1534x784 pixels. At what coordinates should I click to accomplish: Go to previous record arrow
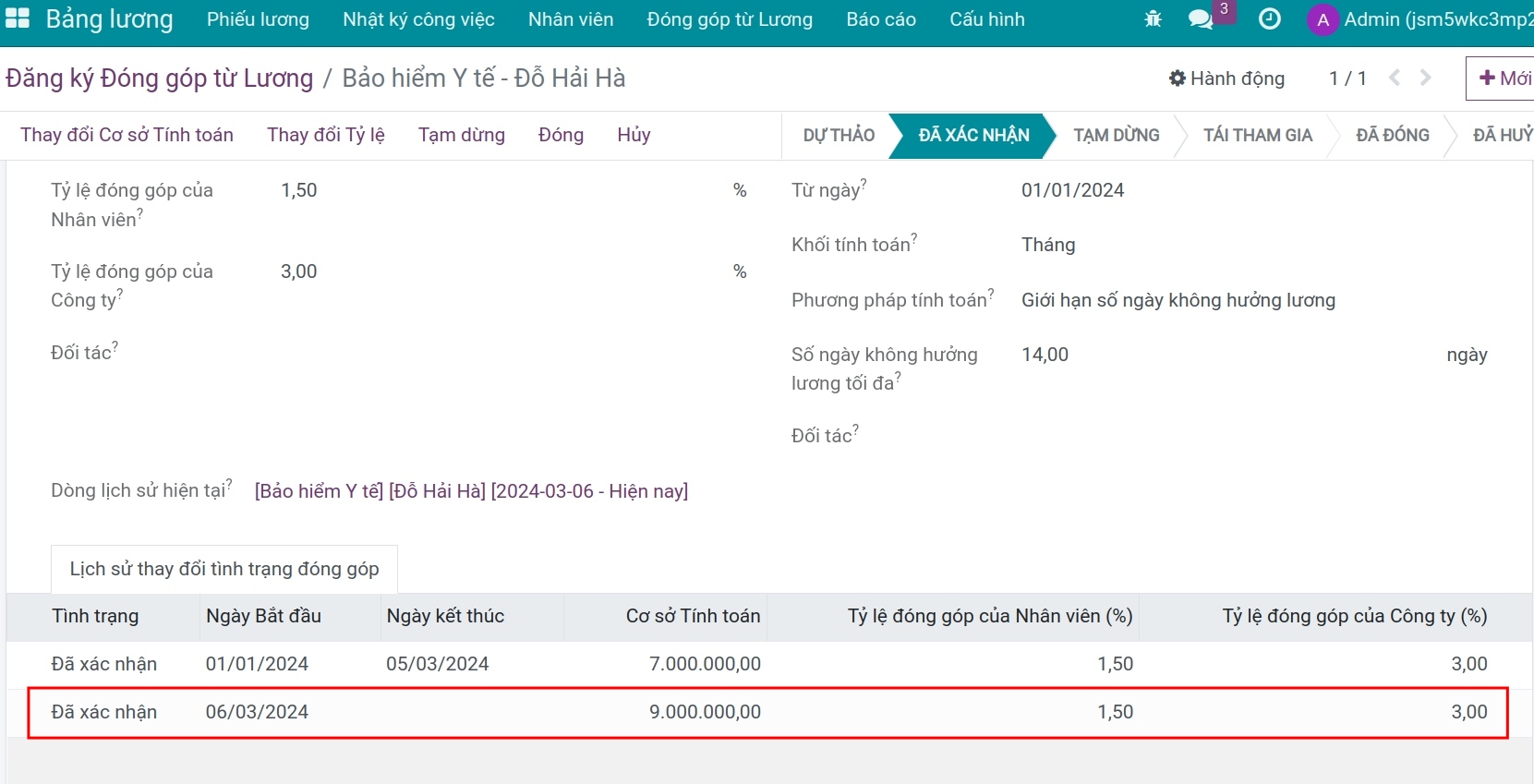point(1395,78)
